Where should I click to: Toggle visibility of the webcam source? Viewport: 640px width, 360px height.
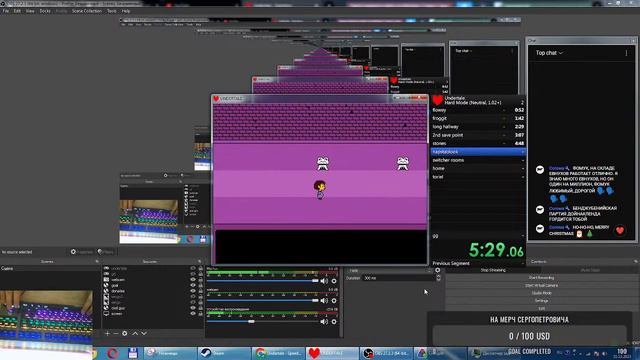click(x=193, y=280)
